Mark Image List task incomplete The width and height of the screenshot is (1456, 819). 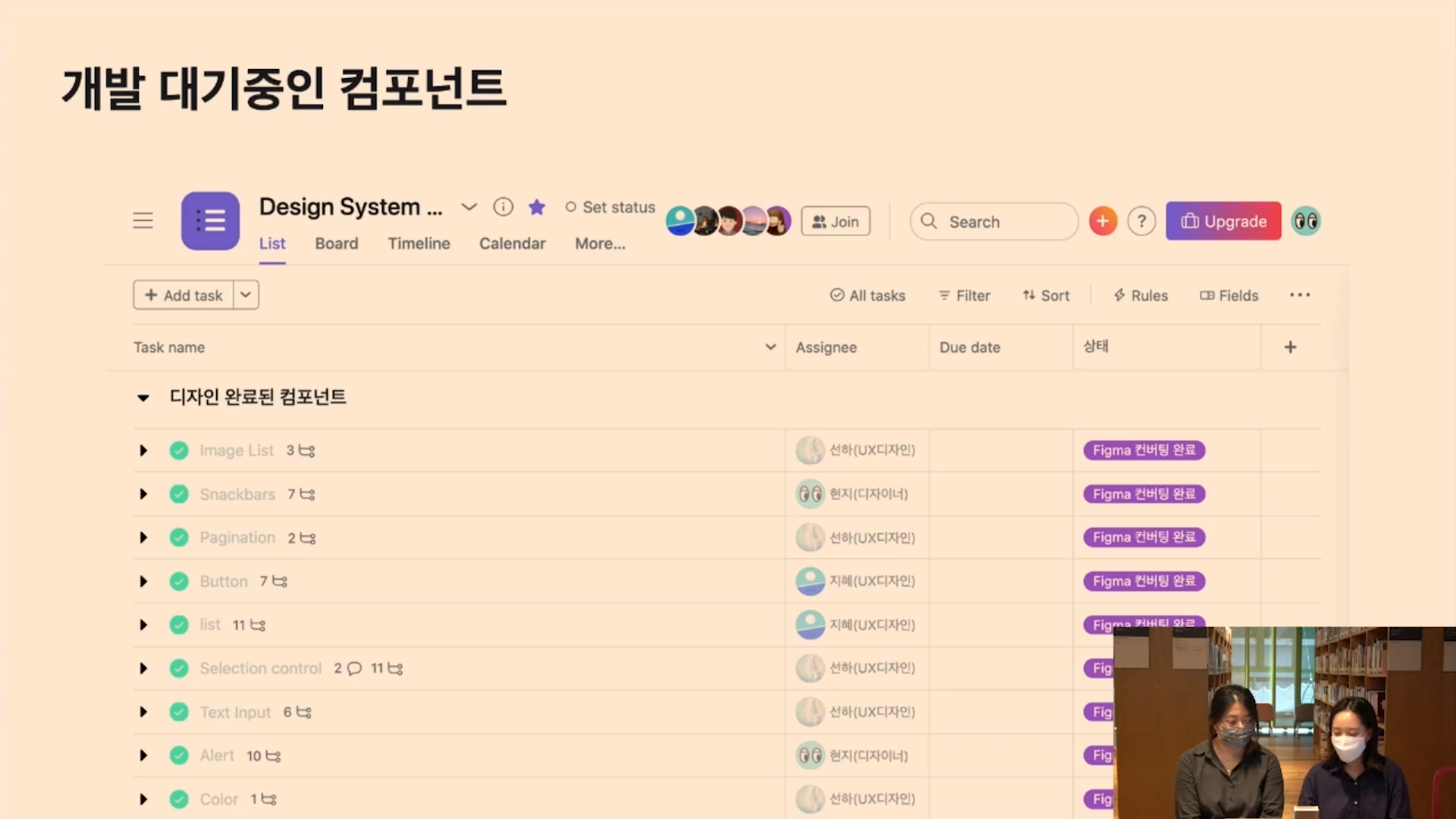[x=179, y=450]
